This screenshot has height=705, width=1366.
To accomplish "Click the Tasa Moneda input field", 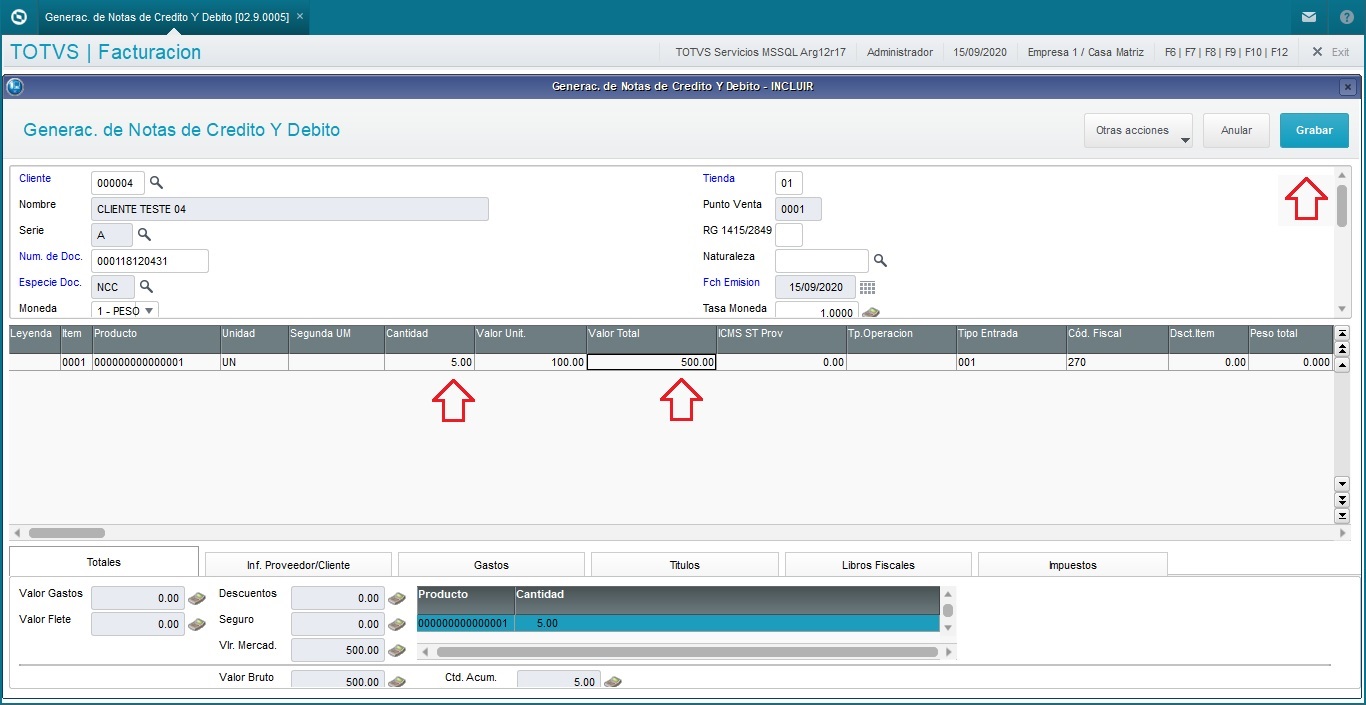I will click(816, 311).
